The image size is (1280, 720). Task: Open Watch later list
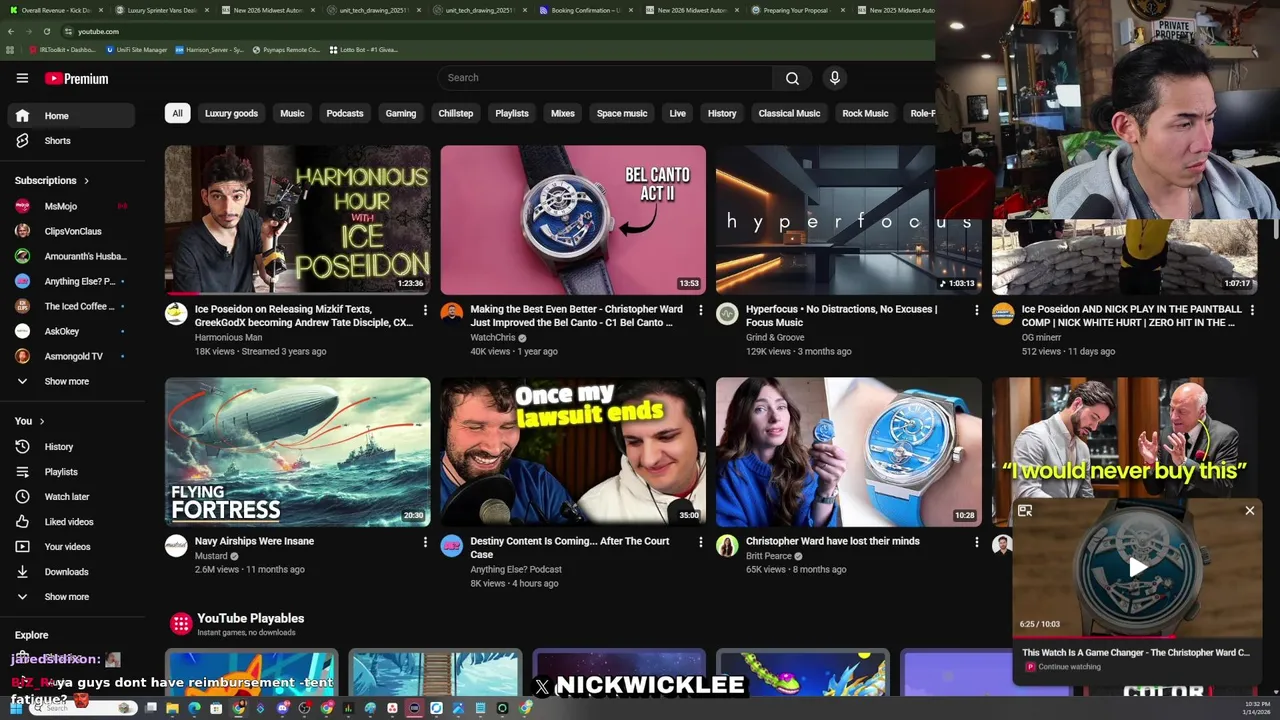(x=70, y=497)
